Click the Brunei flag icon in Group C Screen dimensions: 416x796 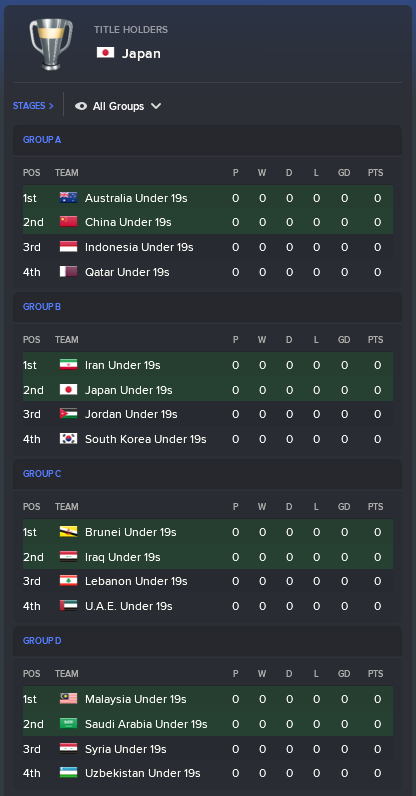point(68,532)
